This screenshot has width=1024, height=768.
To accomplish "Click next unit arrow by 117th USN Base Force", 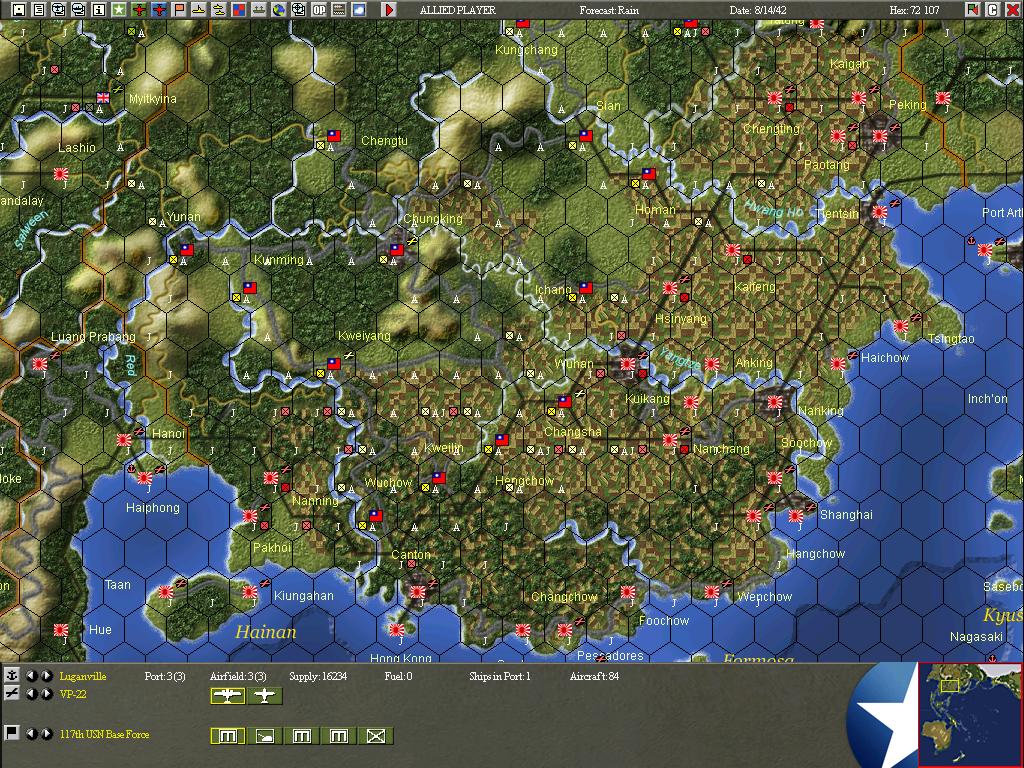I will click(x=46, y=734).
